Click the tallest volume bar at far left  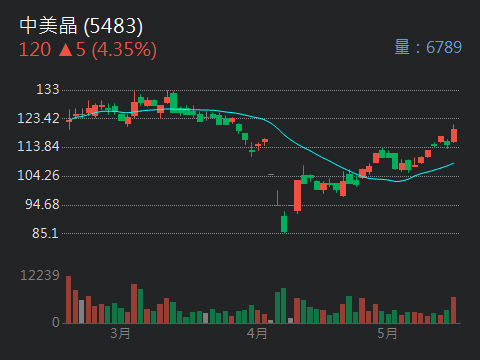tap(68, 300)
